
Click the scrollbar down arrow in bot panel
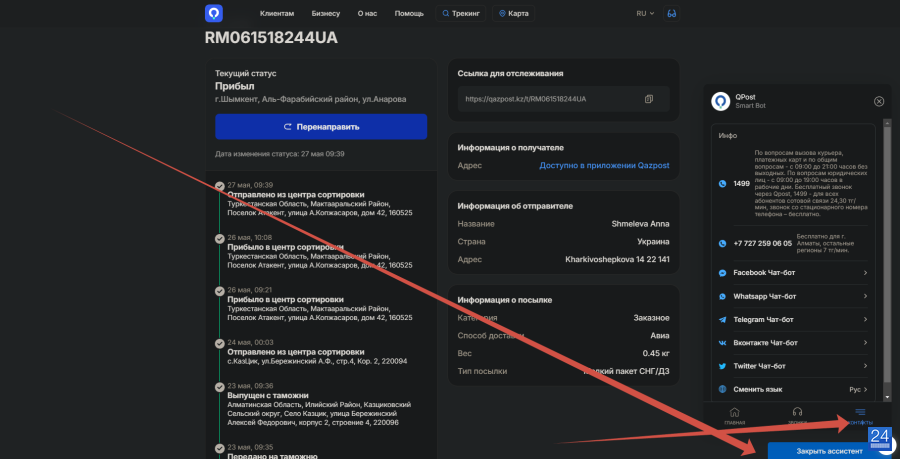point(887,396)
